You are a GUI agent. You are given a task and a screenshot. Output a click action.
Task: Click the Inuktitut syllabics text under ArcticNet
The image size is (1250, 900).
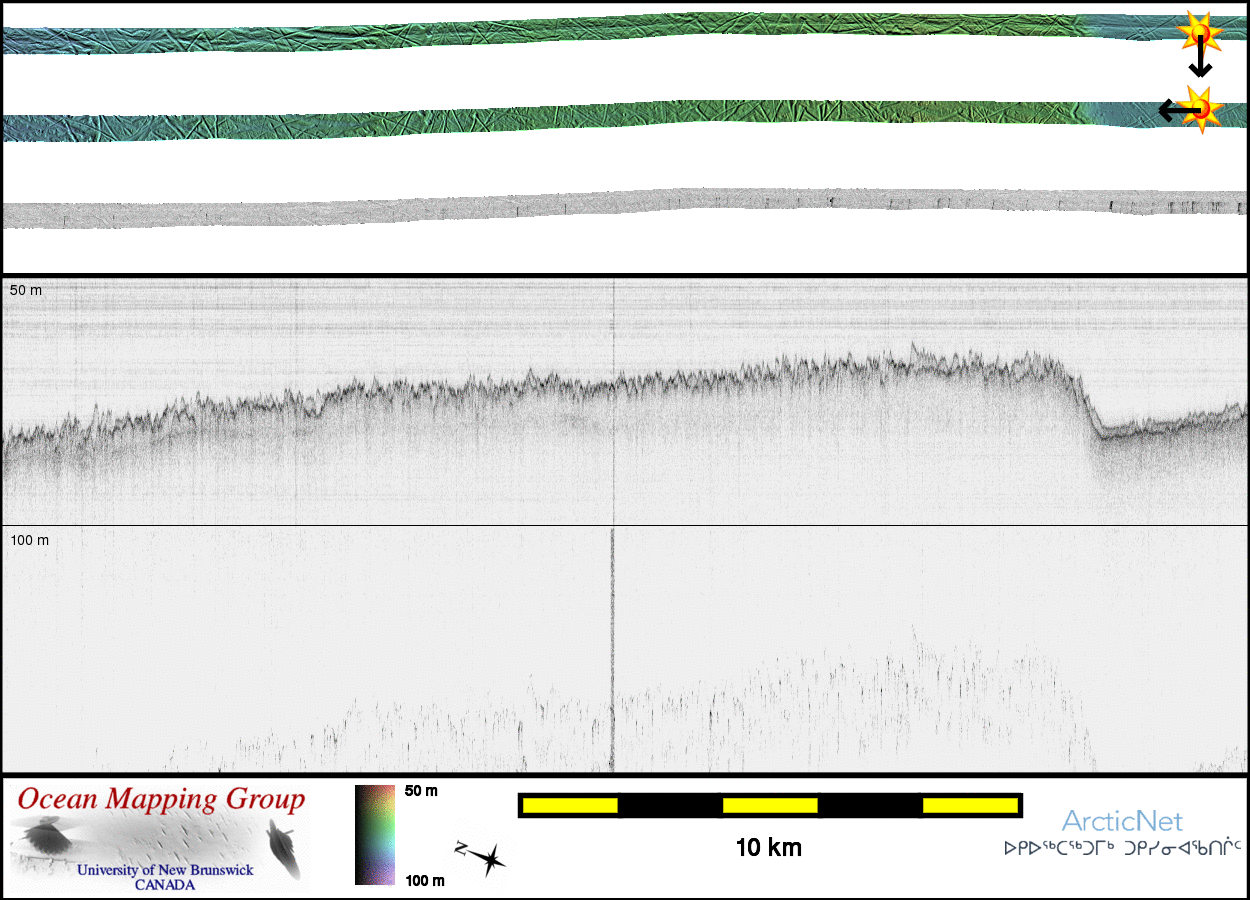pos(1122,849)
